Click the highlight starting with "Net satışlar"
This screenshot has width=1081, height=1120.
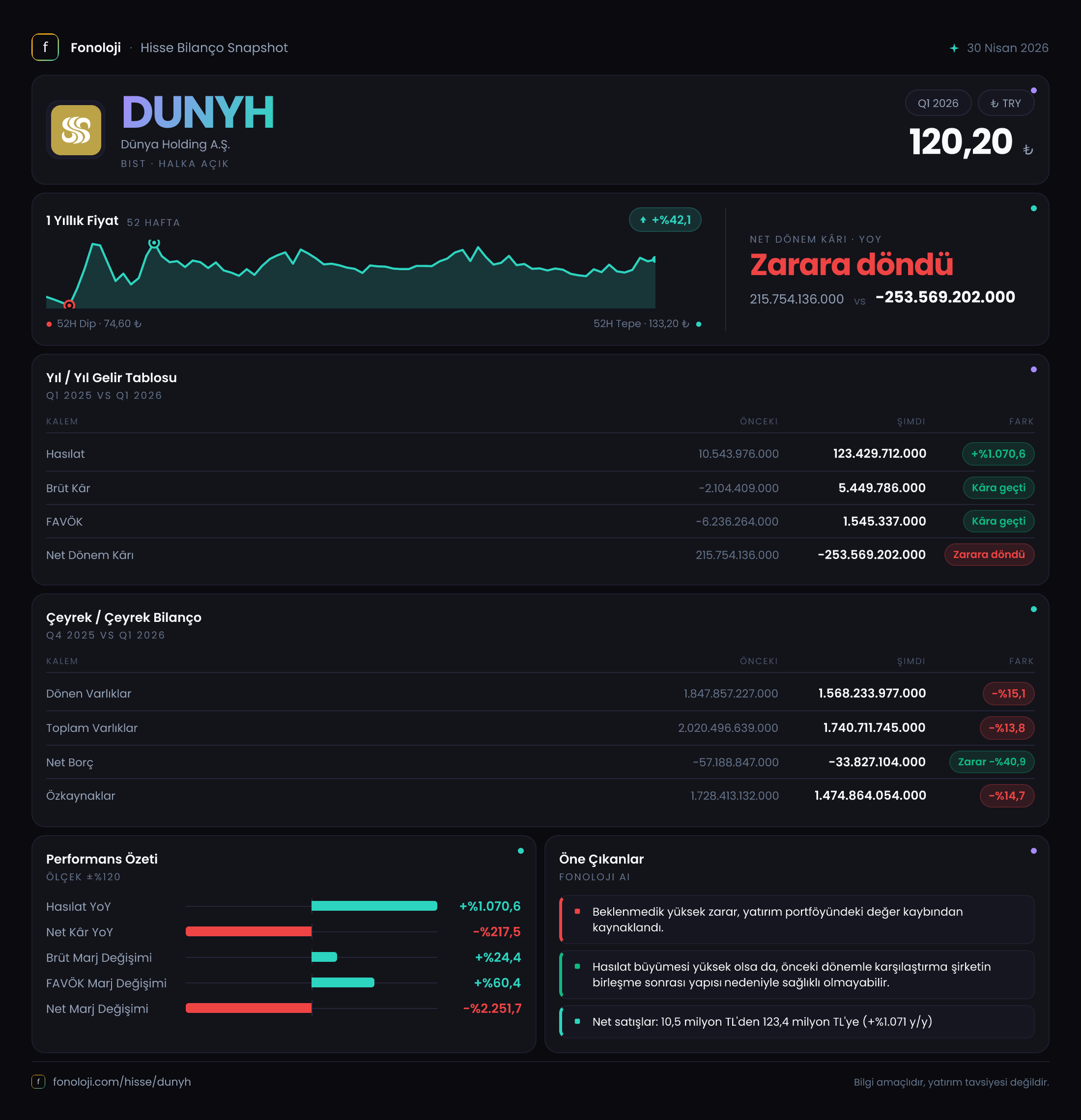797,1022
